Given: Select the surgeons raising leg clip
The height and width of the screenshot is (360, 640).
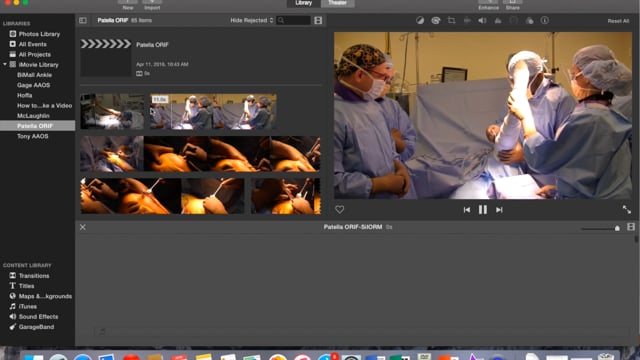Looking at the screenshot, I should coord(213,111).
